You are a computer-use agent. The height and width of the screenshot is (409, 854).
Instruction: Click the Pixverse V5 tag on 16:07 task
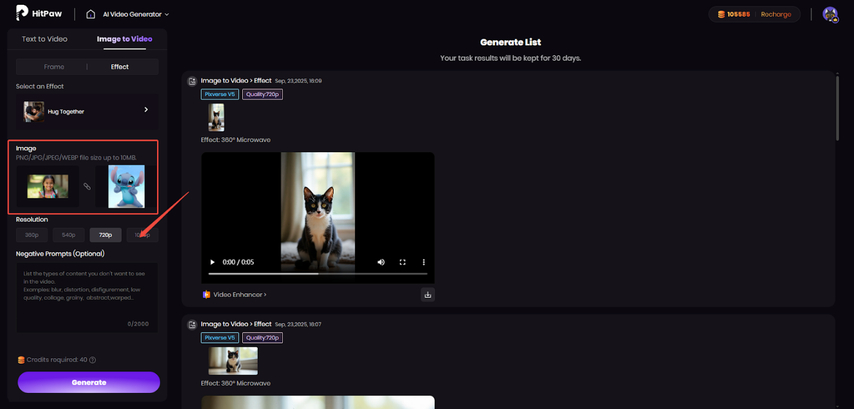click(x=220, y=338)
